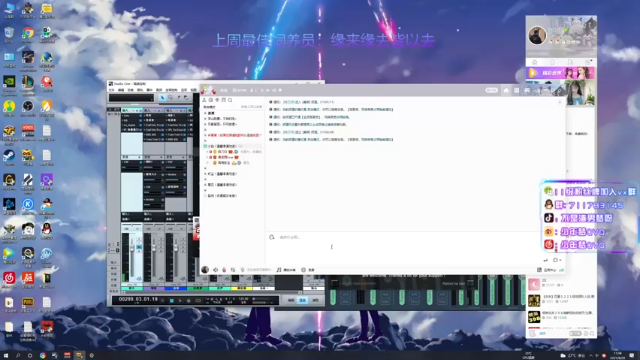Select the home tab in right side panel

point(535,62)
